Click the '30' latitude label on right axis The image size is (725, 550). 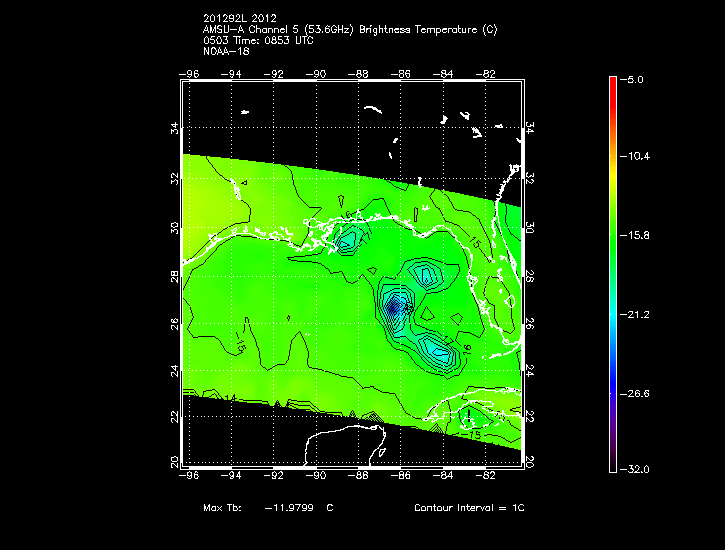pyautogui.click(x=530, y=228)
